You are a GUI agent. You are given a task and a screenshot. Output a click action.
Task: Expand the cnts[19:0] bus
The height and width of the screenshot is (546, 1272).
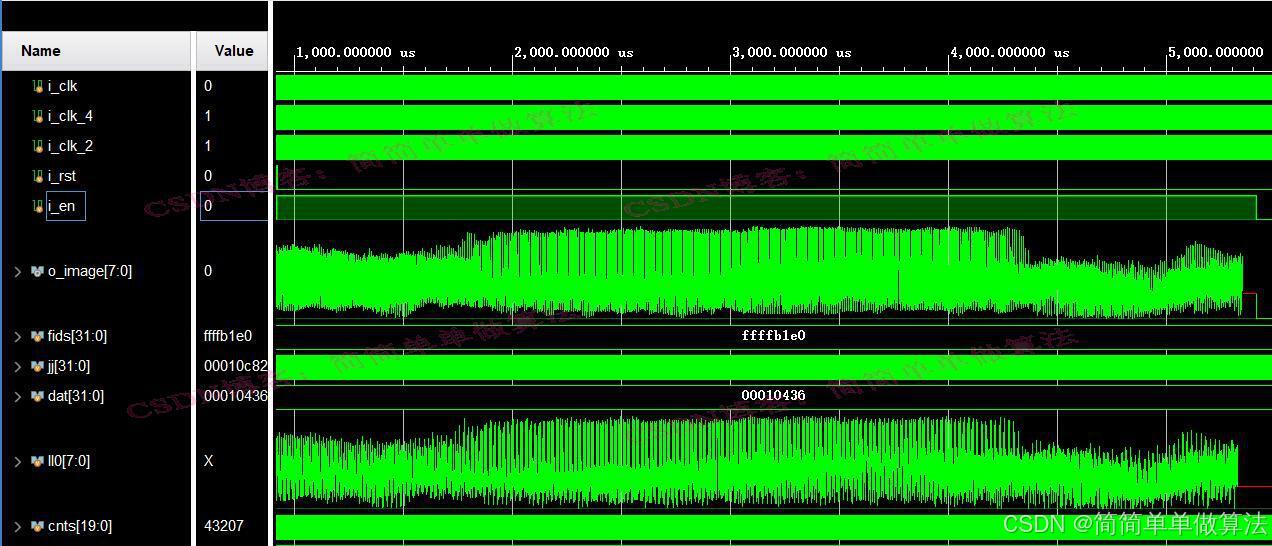pos(17,526)
